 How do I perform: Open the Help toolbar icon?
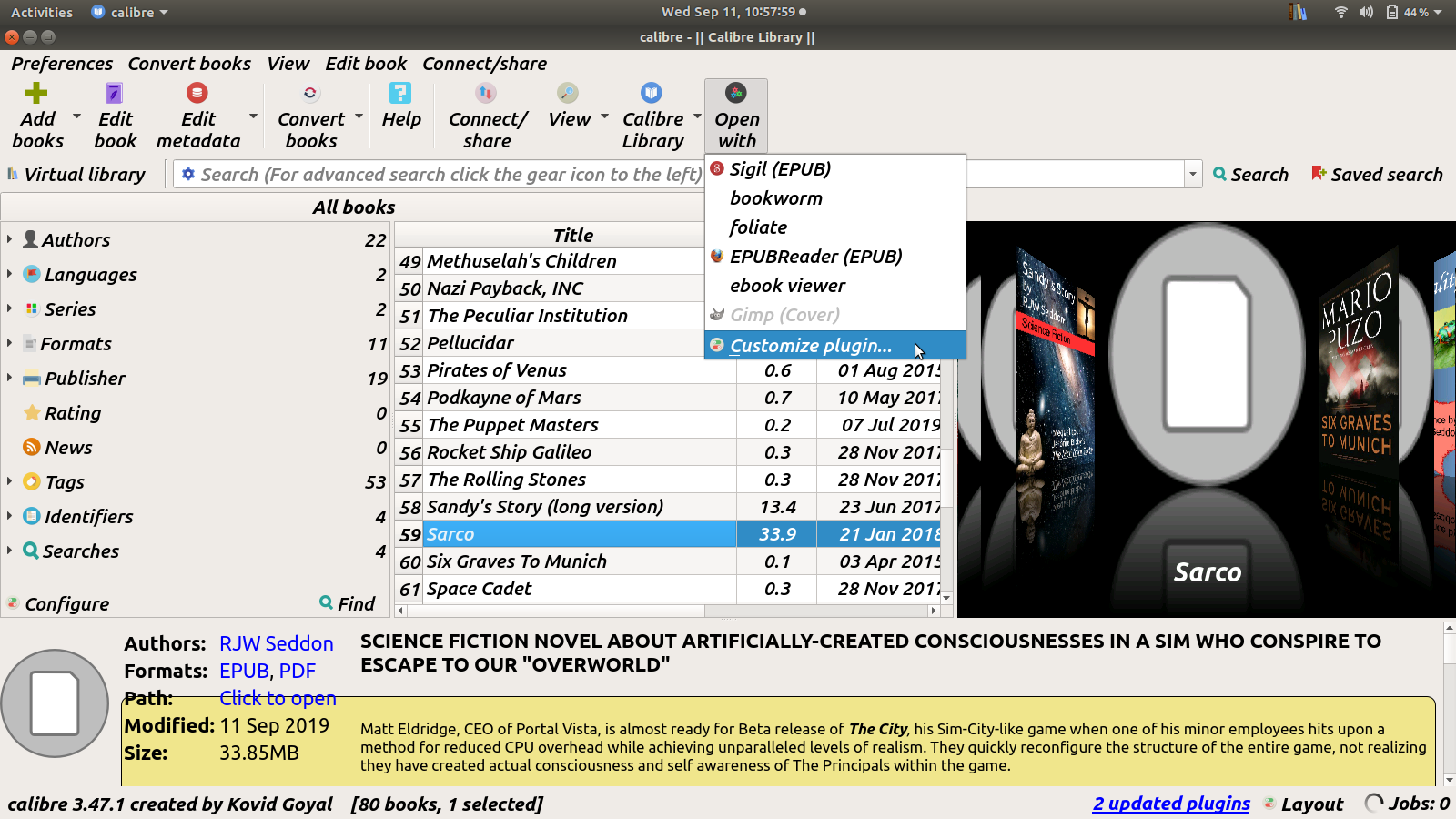point(400,93)
